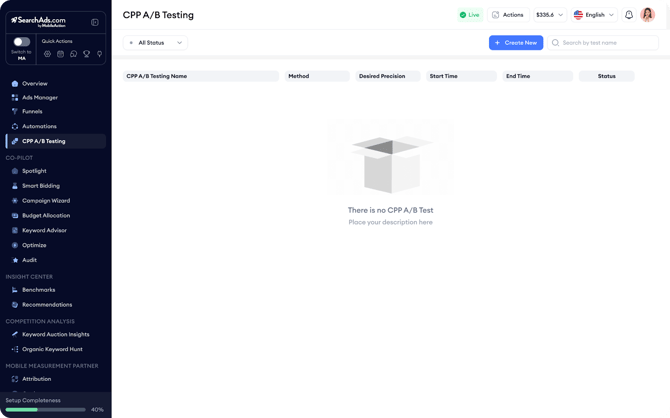670x418 pixels.
Task: Expand the All Status filter dropdown
Action: pyautogui.click(x=155, y=43)
